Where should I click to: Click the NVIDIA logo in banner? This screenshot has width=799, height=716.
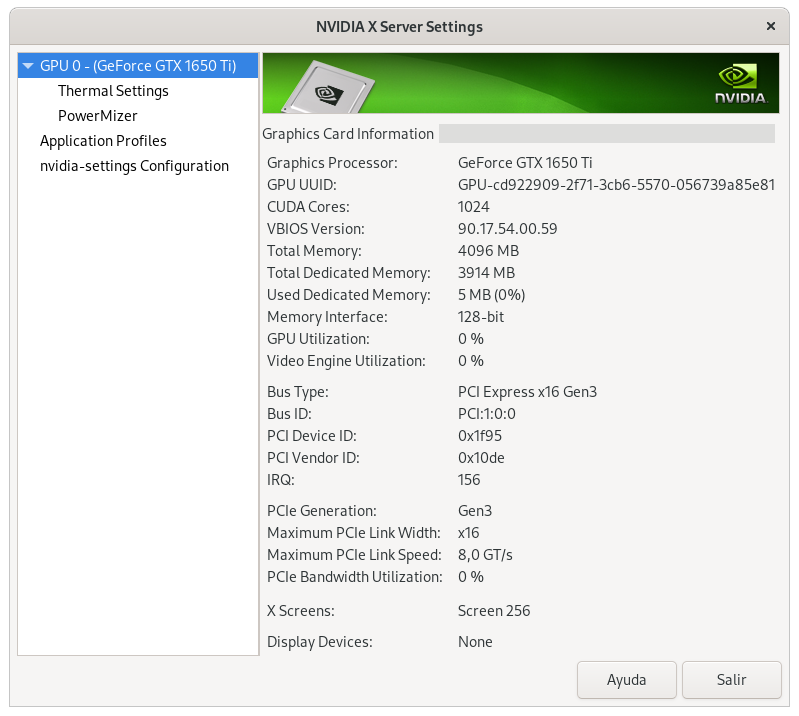tap(740, 84)
